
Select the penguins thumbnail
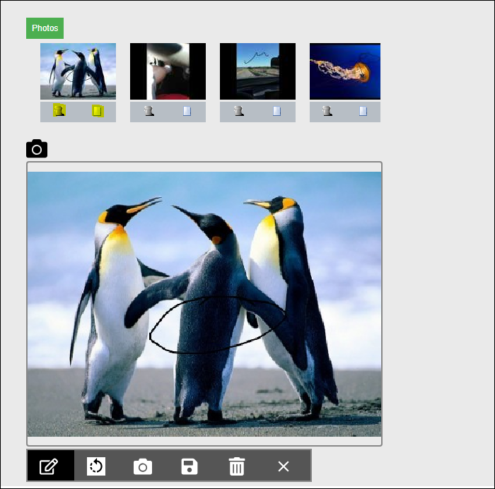pyautogui.click(x=78, y=71)
